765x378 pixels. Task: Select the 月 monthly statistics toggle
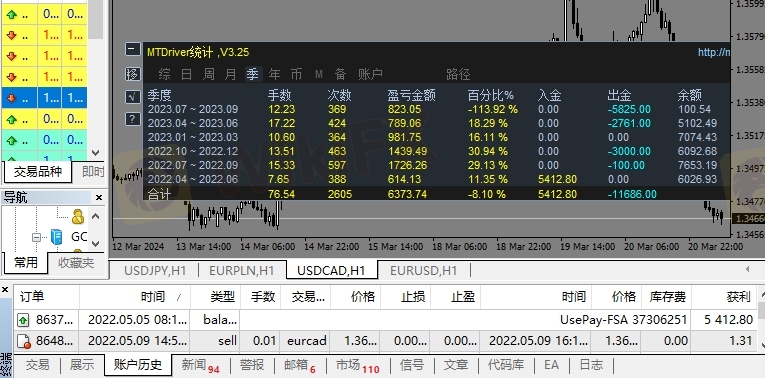(x=230, y=74)
